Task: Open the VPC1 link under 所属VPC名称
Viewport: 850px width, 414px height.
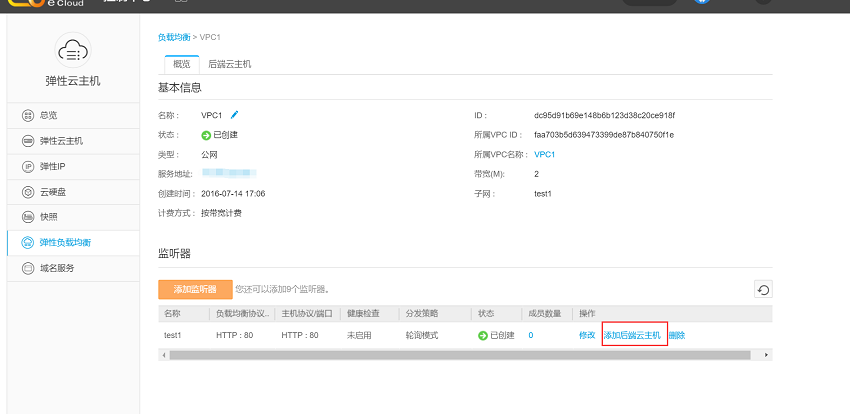Action: [544, 154]
